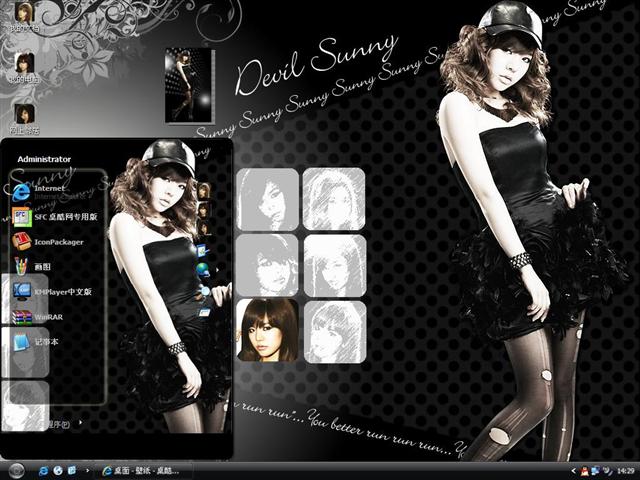
Task: Expand the all programs 程序(P) arrow
Action: click(80, 423)
